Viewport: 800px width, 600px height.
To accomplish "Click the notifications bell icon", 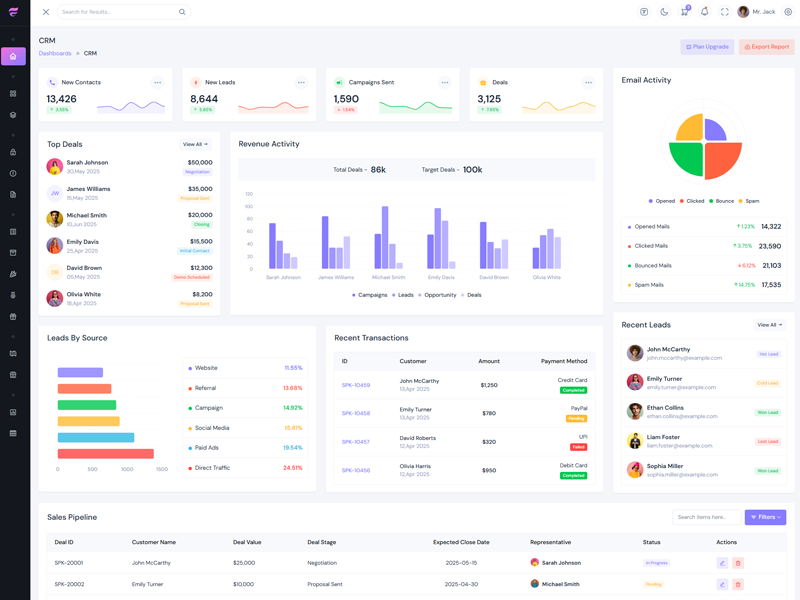I will [704, 12].
